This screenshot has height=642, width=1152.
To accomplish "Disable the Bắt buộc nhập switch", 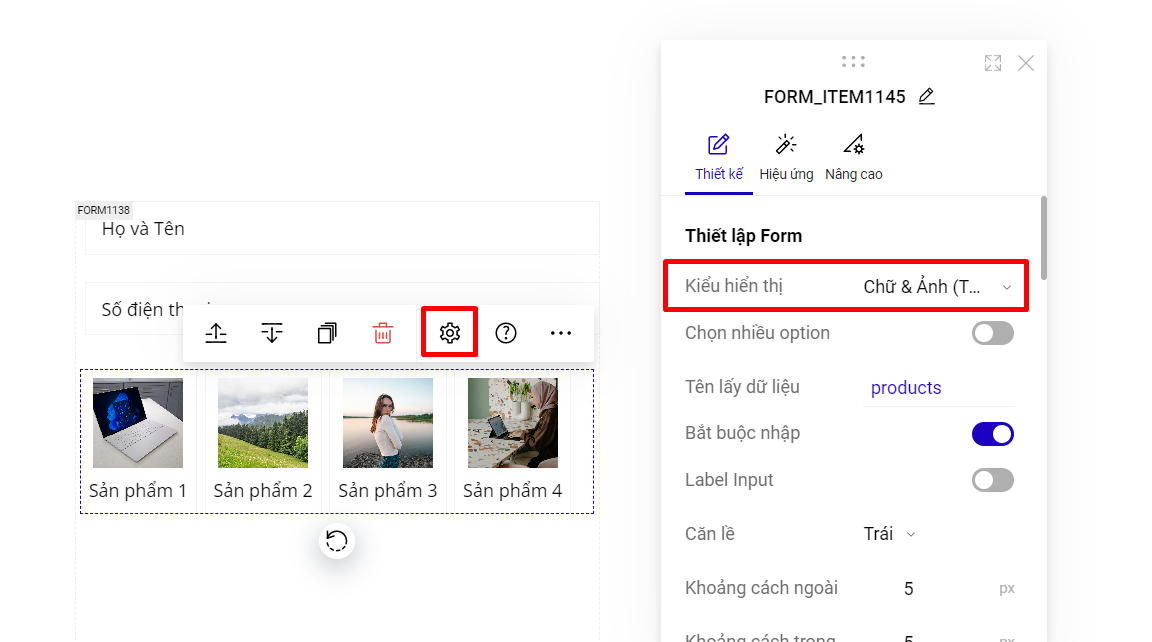I will tap(993, 433).
